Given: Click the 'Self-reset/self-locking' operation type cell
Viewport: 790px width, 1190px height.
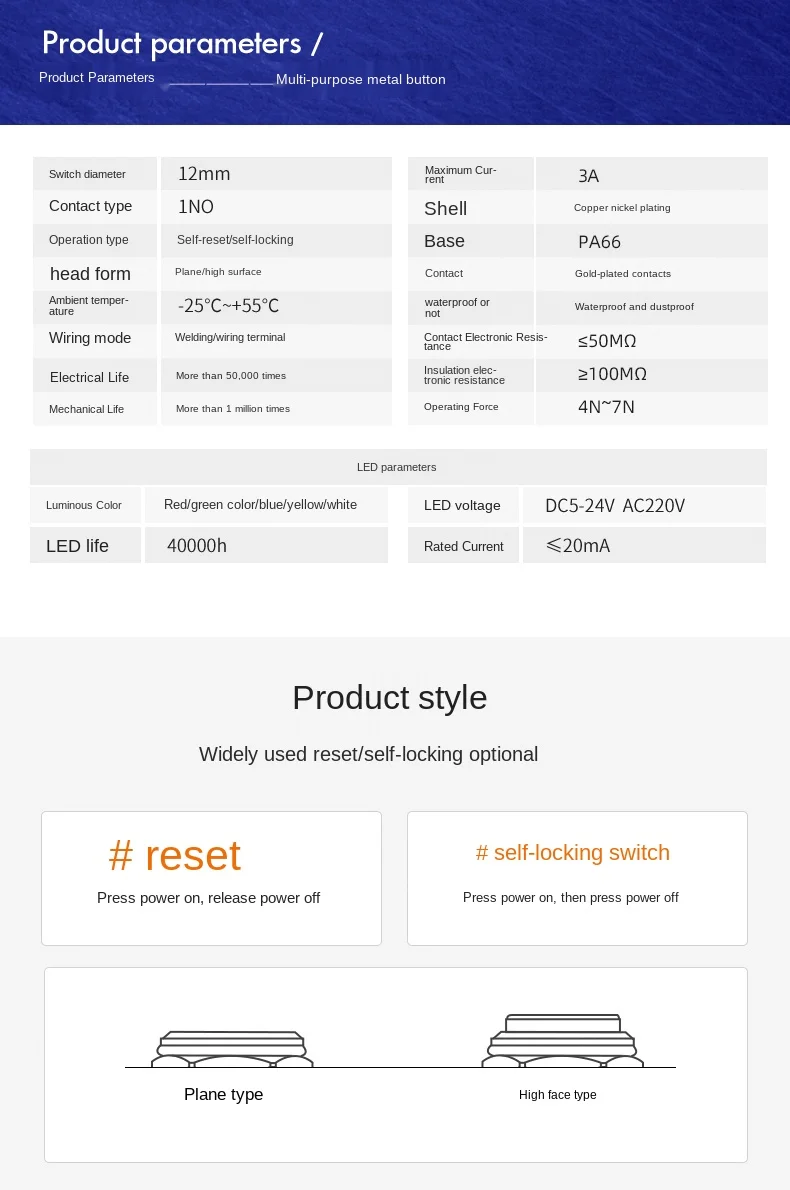Looking at the screenshot, I should (x=276, y=240).
